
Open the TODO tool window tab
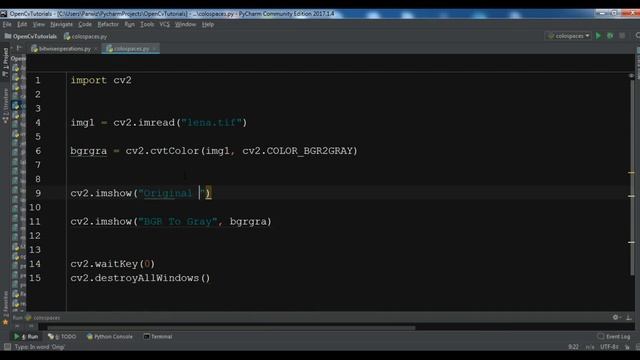62,337
